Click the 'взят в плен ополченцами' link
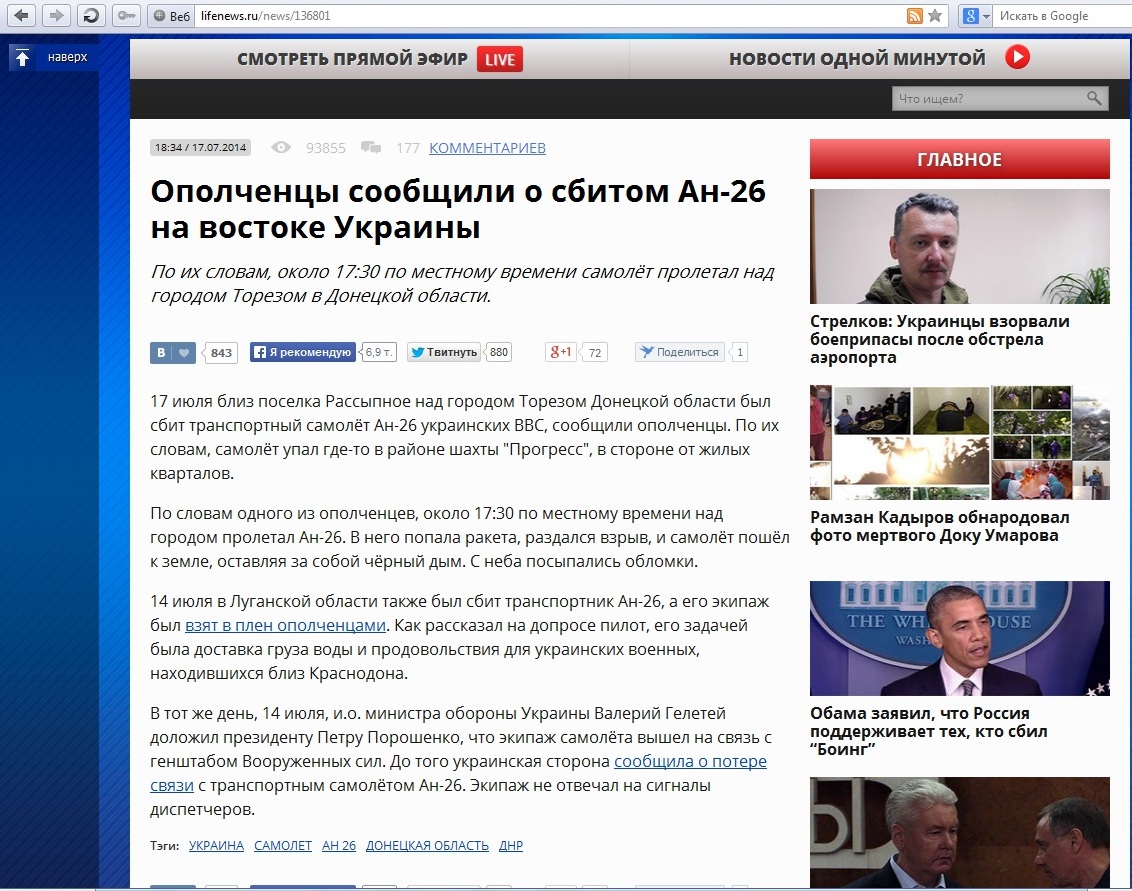This screenshot has height=891, width=1132. tap(285, 625)
